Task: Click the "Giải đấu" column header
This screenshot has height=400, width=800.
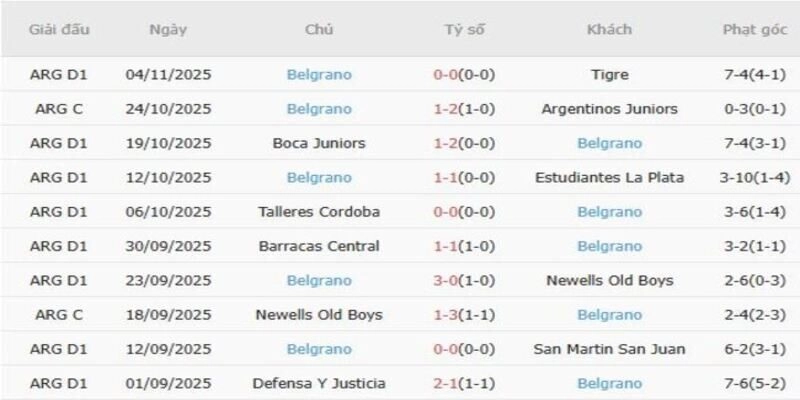Action: 60,29
